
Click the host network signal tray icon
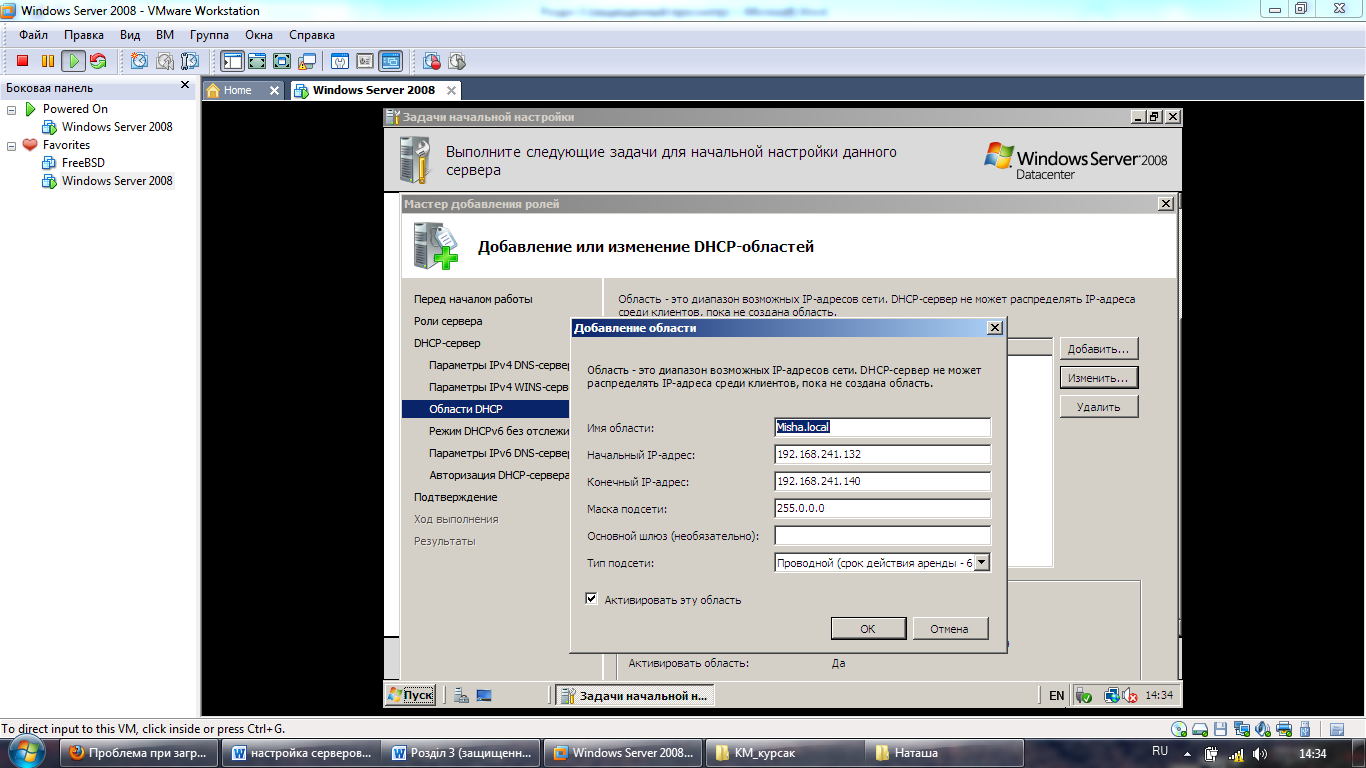pos(1236,753)
